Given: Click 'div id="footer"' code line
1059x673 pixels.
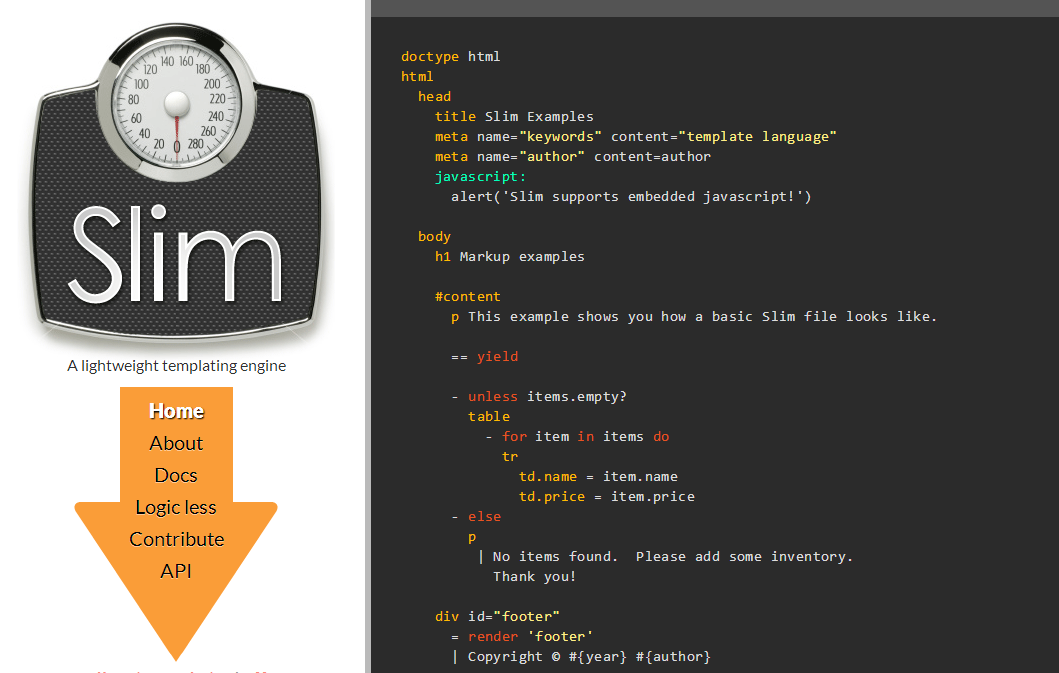Looking at the screenshot, I should tap(497, 617).
